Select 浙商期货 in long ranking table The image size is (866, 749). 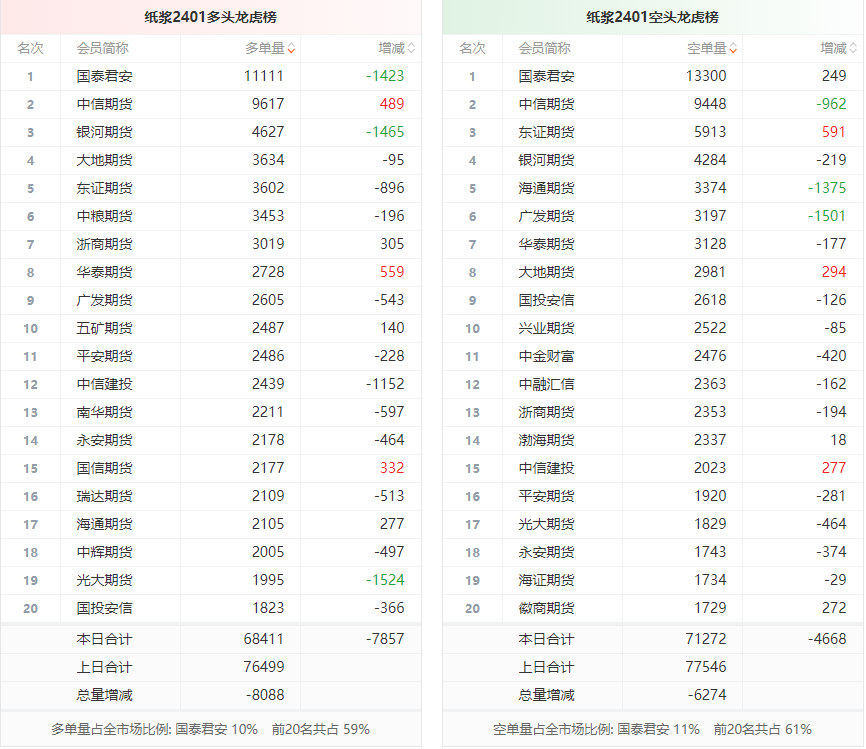point(104,244)
